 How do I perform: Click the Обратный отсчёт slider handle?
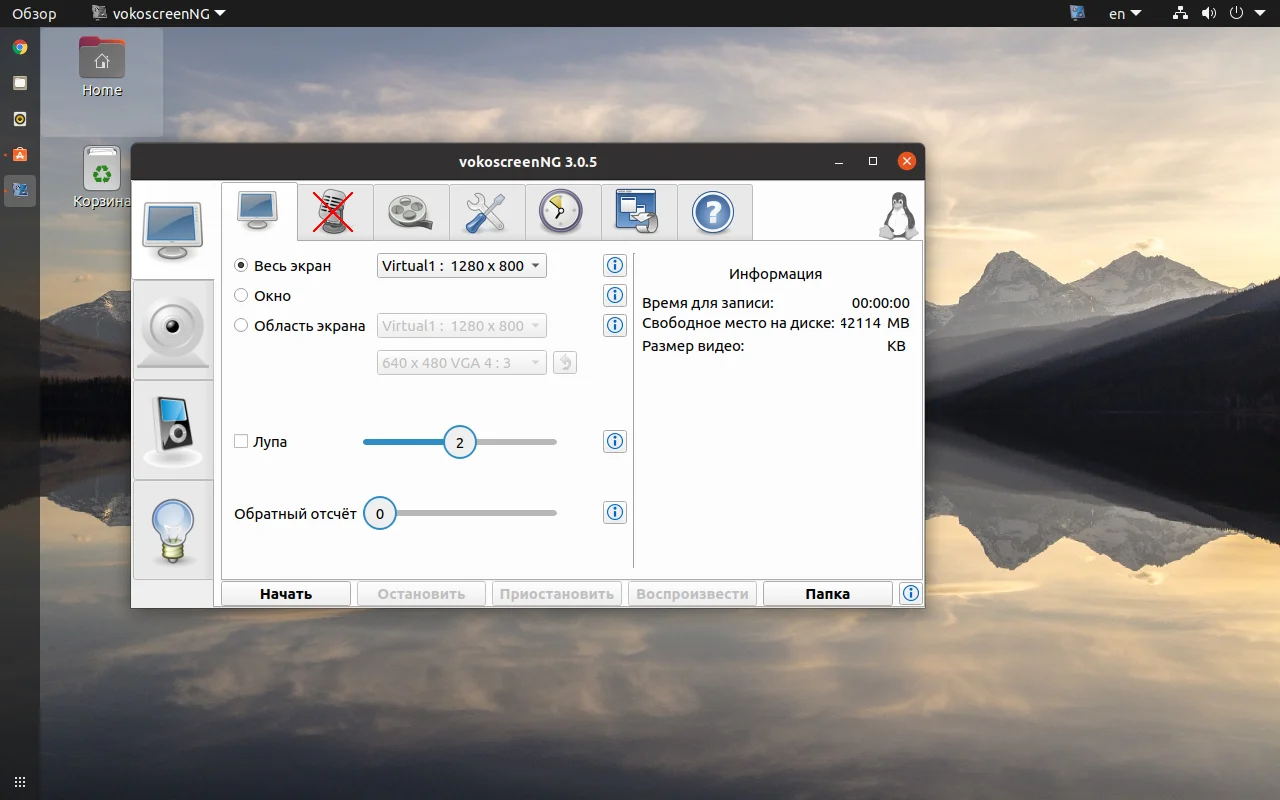pyautogui.click(x=380, y=514)
